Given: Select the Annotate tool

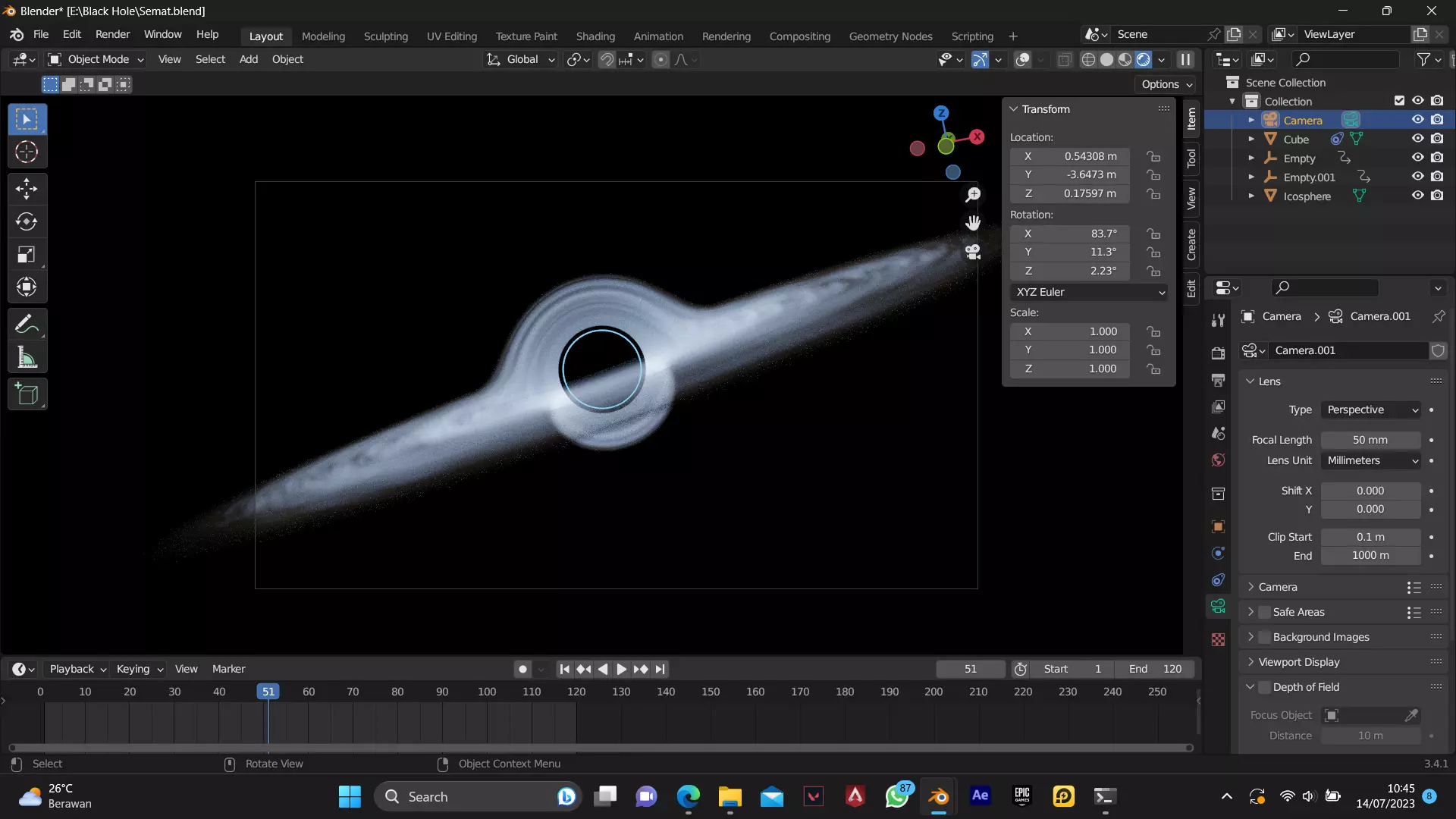Looking at the screenshot, I should click(x=27, y=325).
